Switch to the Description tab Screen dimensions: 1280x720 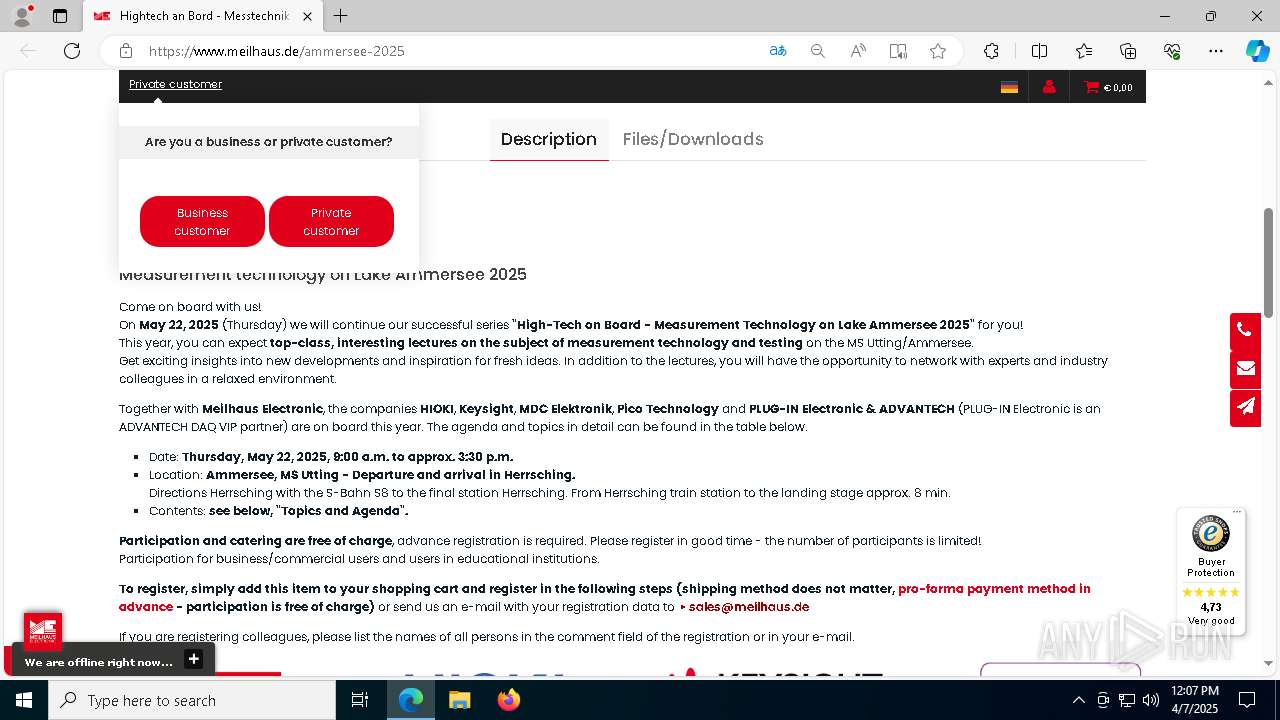point(548,139)
